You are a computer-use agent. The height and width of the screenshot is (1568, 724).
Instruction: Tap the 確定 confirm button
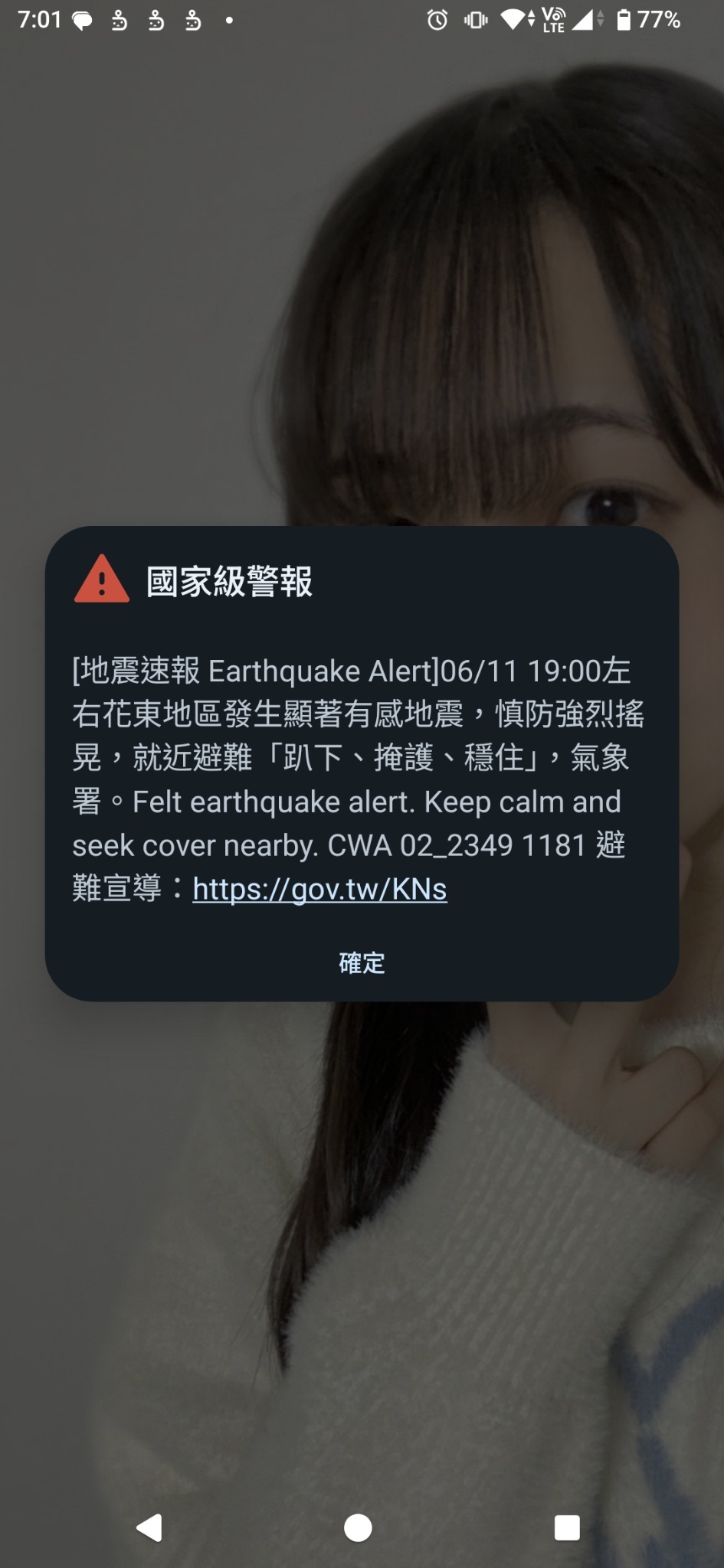362,962
